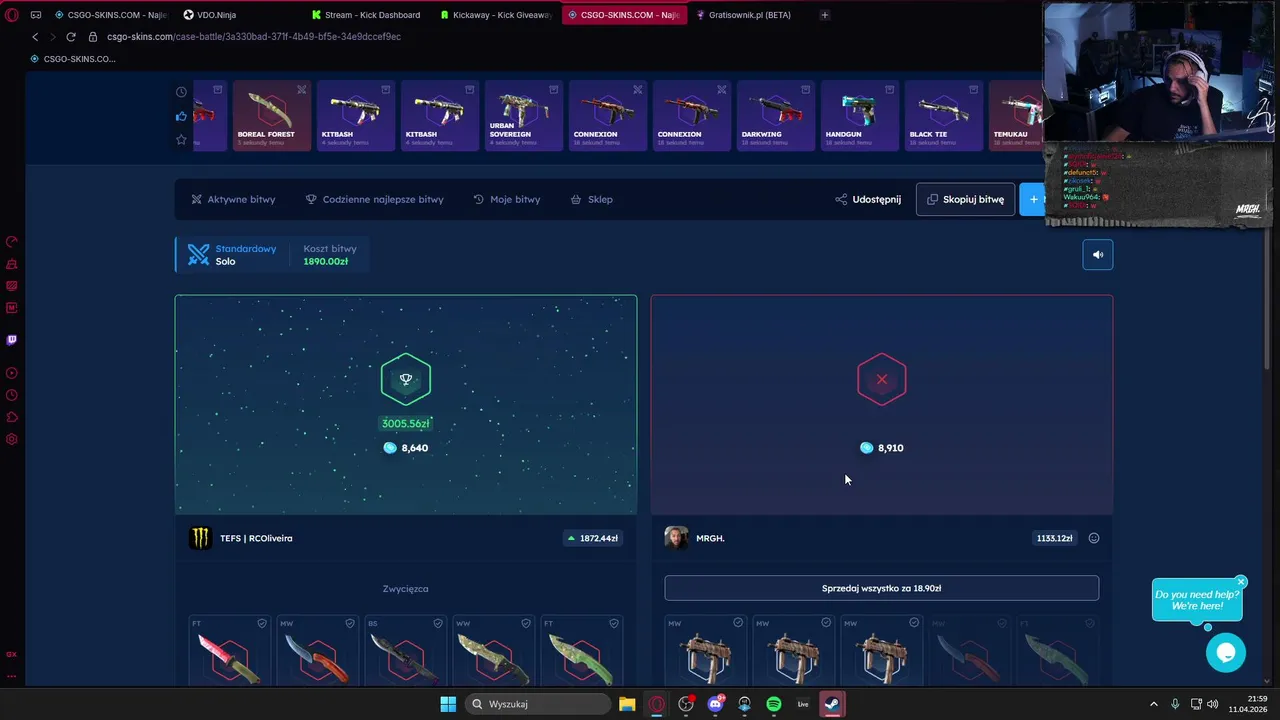
Task: Click the winner trophy hexagon icon
Action: click(x=406, y=379)
